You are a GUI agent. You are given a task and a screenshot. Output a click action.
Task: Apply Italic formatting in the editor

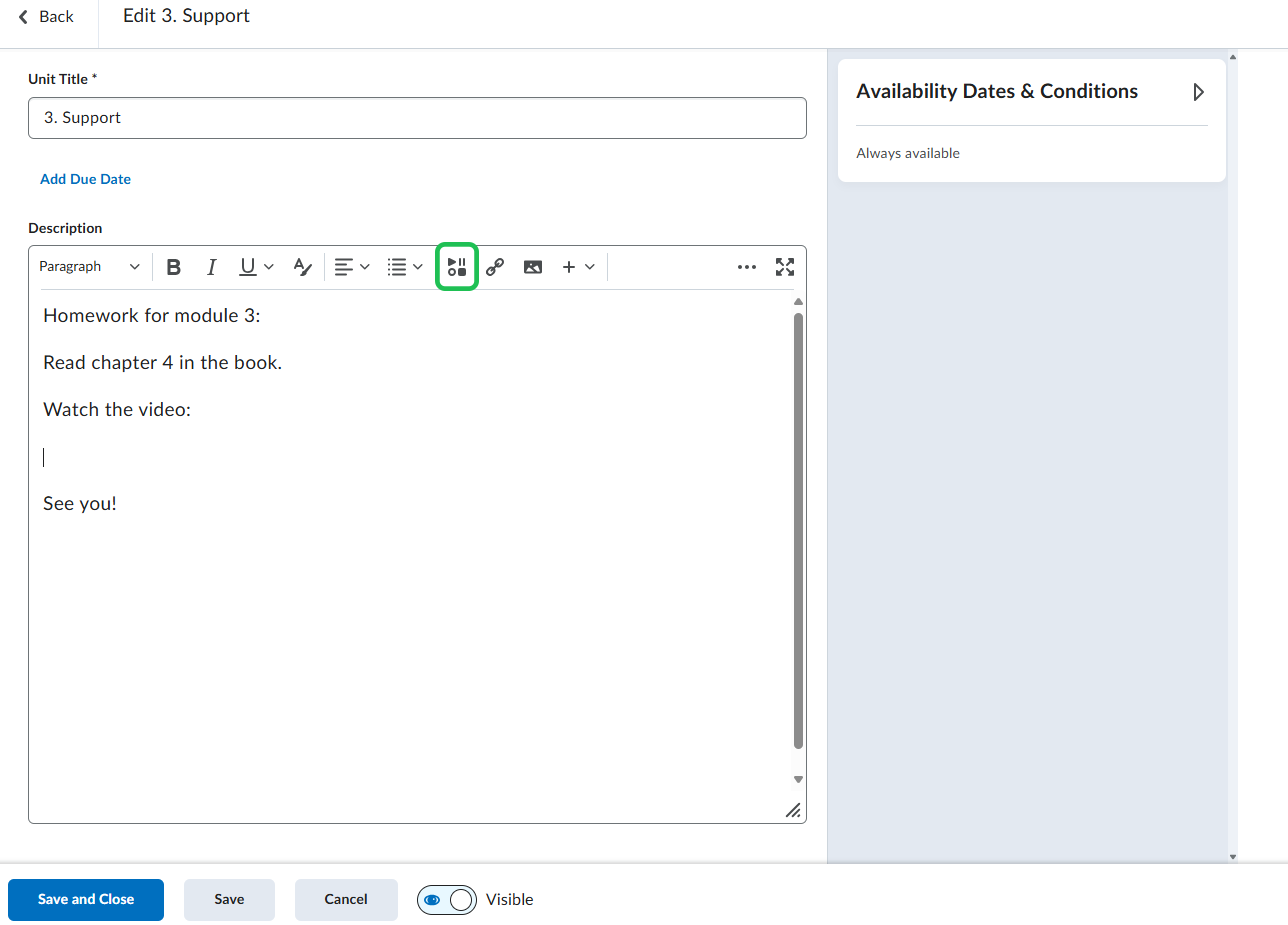(x=211, y=267)
